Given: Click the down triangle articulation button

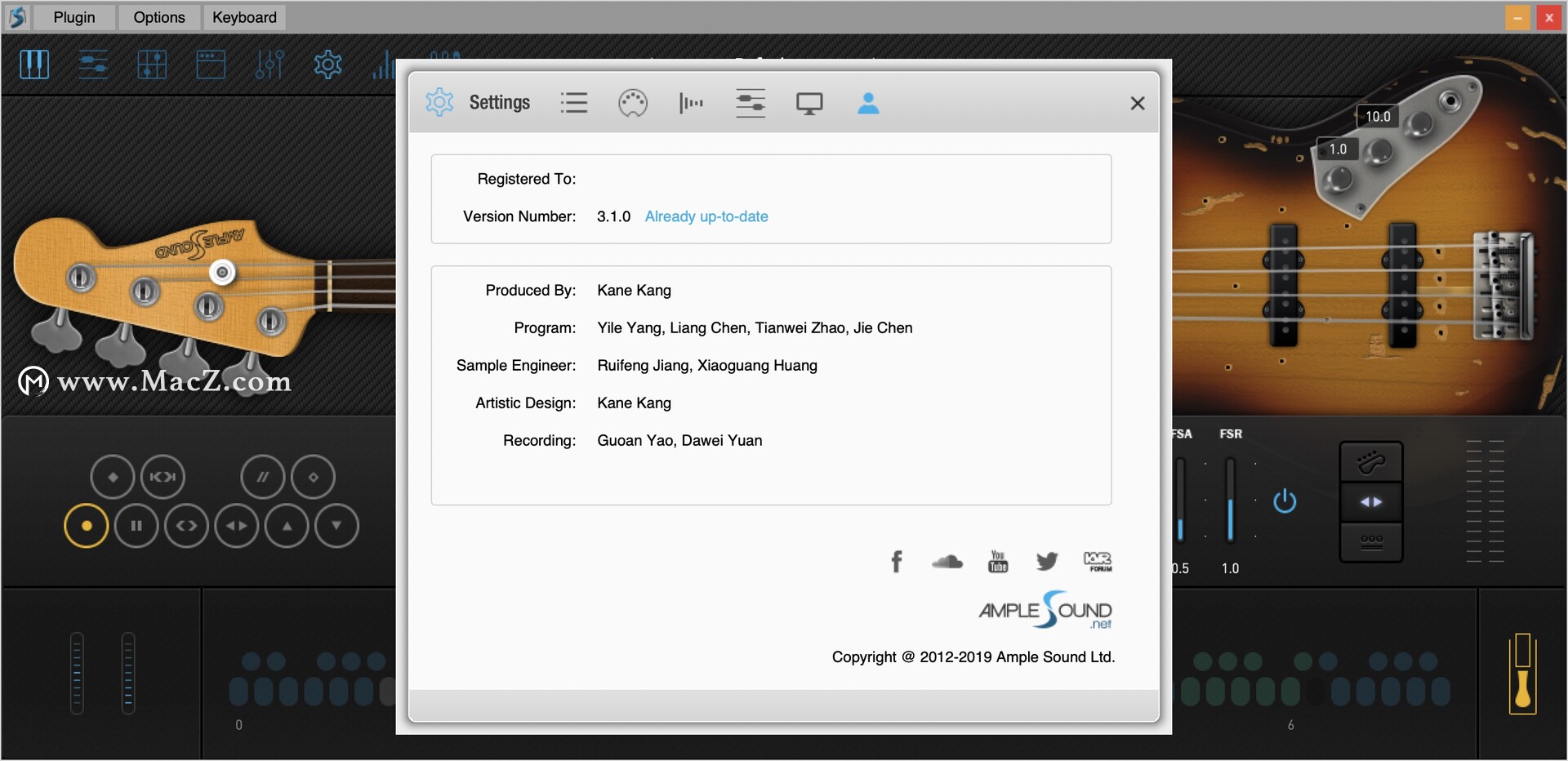Looking at the screenshot, I should coord(336,526).
